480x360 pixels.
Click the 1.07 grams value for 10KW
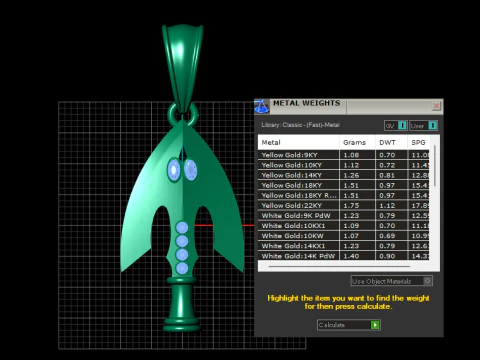[x=351, y=236]
